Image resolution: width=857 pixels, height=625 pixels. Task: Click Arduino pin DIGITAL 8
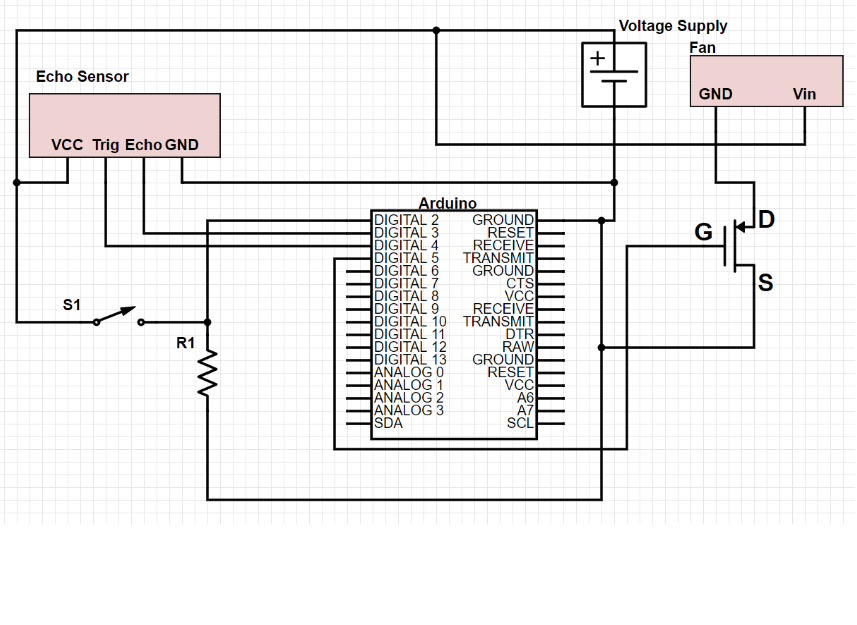[406, 296]
